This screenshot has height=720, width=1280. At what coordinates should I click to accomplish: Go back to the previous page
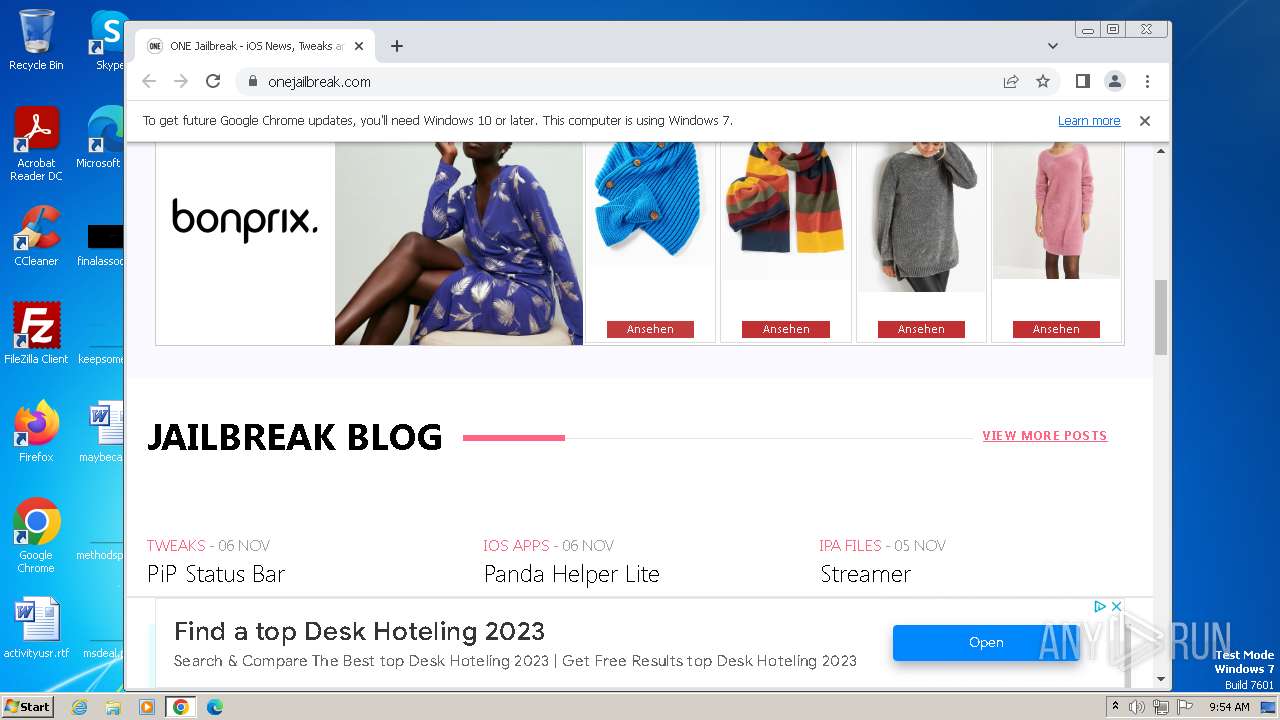click(x=149, y=82)
